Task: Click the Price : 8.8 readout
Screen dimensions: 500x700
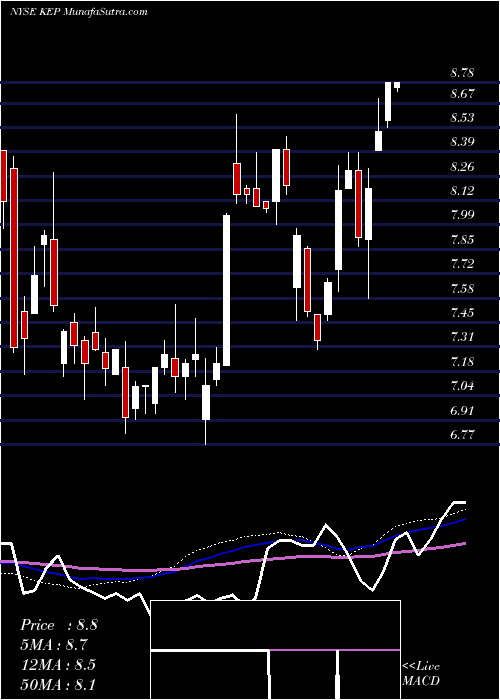Action: click(x=58, y=625)
